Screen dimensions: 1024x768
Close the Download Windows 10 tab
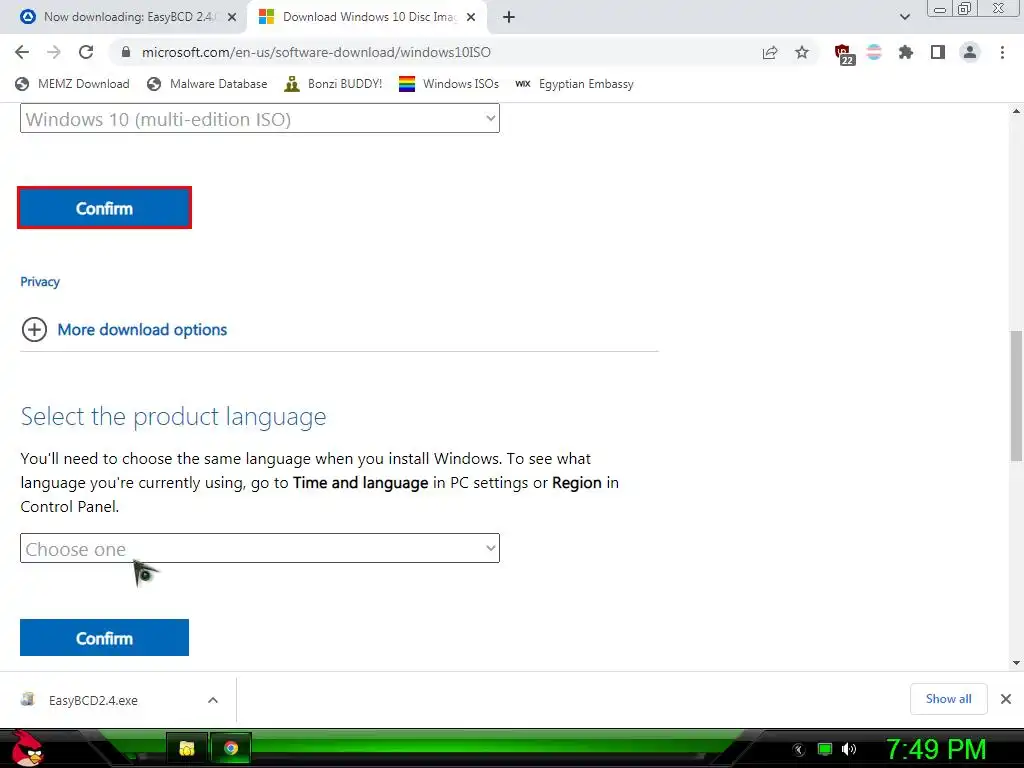(471, 18)
